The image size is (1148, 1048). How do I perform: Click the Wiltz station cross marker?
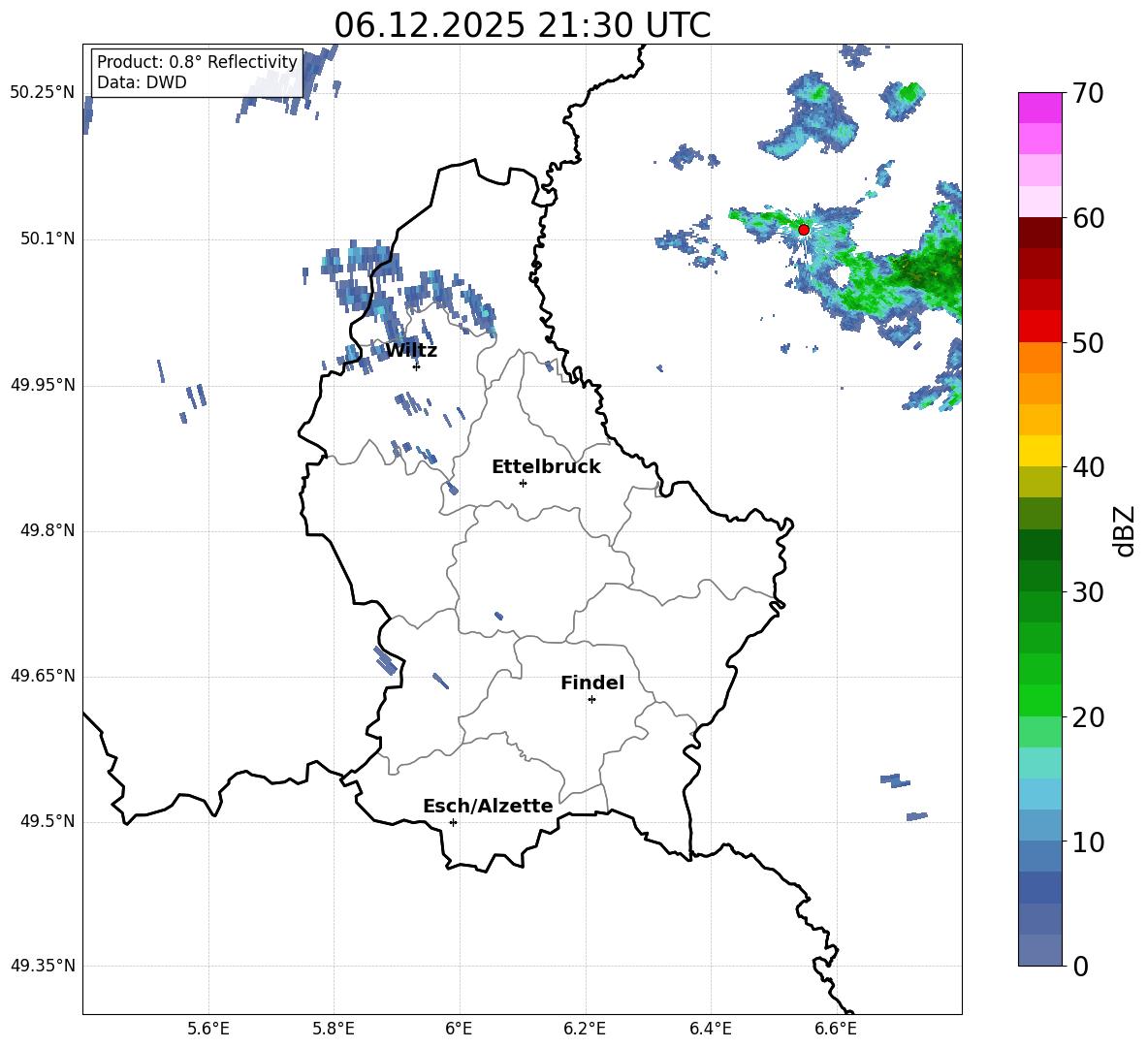coord(417,366)
